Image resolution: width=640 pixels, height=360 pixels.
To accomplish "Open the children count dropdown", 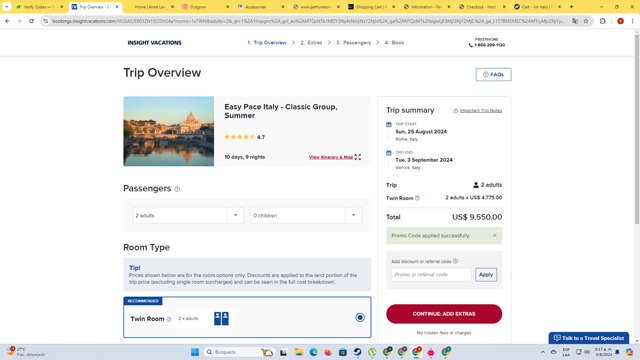I will [x=306, y=216].
